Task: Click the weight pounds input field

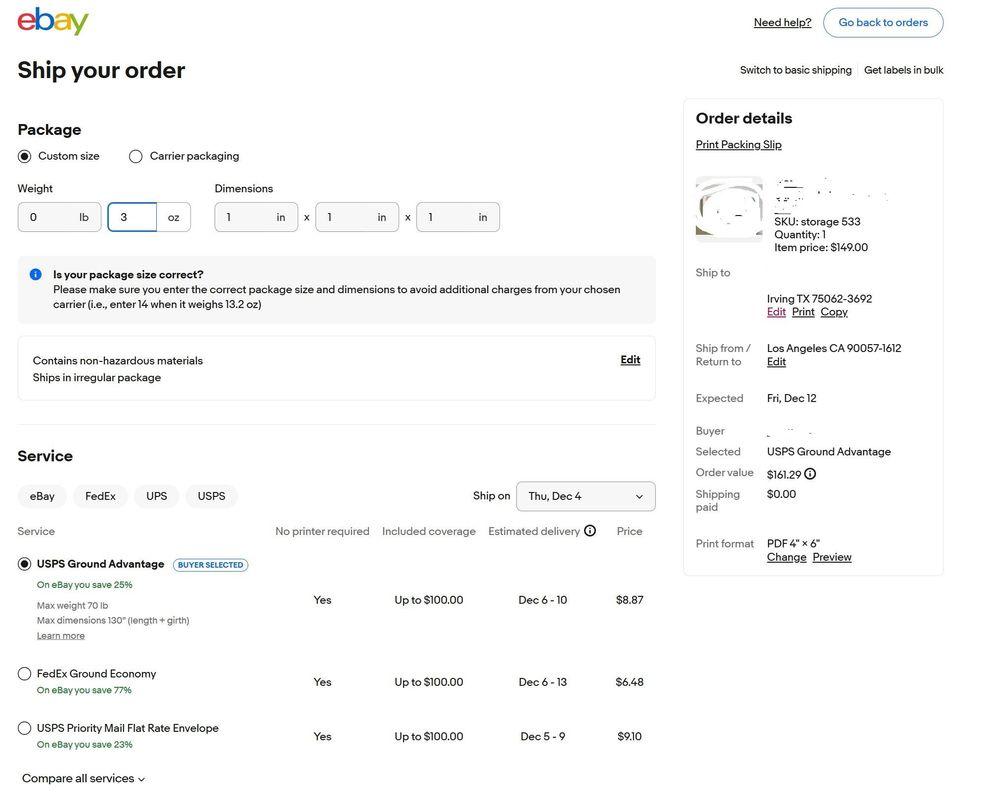Action: pos(59,217)
